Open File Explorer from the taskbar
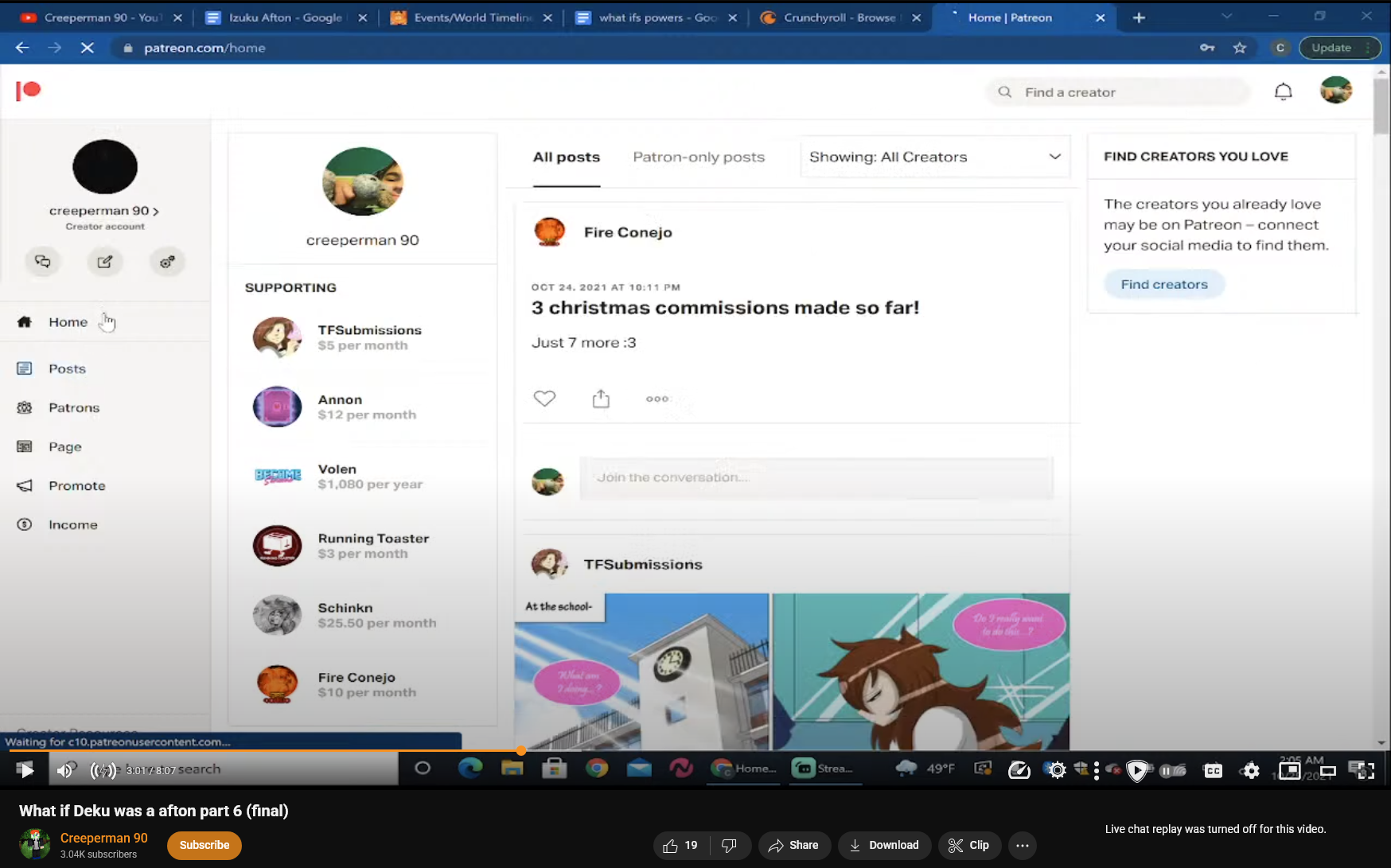The height and width of the screenshot is (868, 1391). pos(512,769)
